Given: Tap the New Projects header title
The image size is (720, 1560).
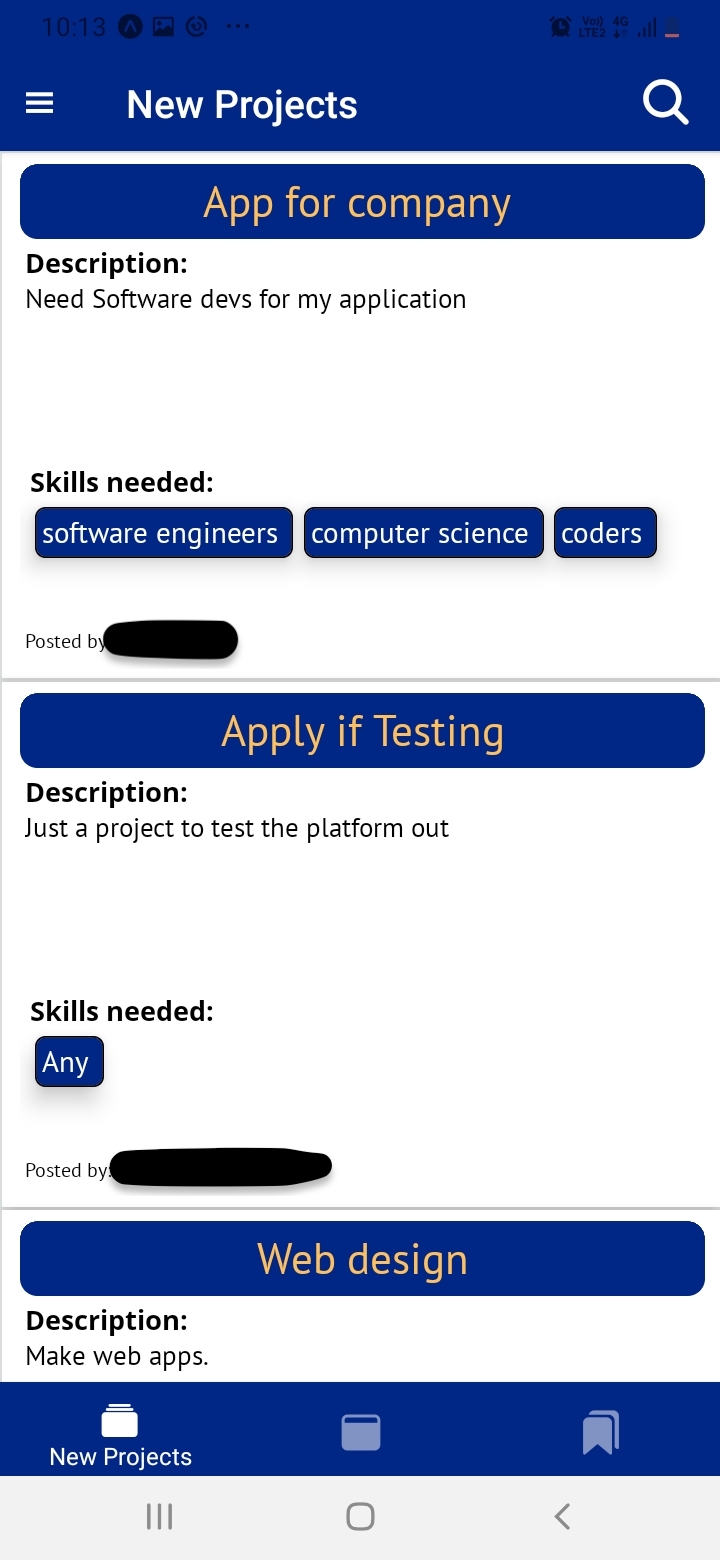Looking at the screenshot, I should click(242, 104).
